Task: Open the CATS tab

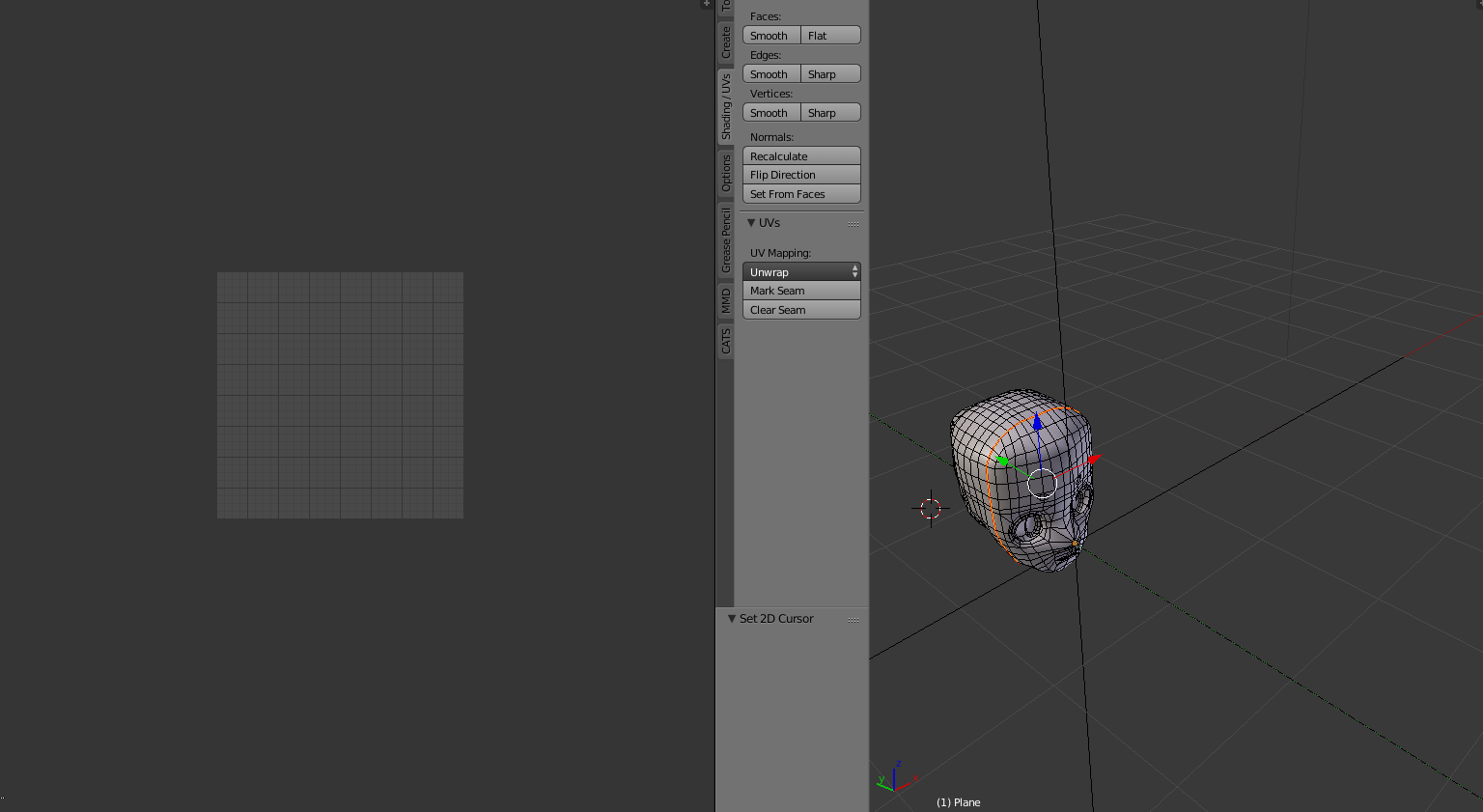Action: (725, 341)
